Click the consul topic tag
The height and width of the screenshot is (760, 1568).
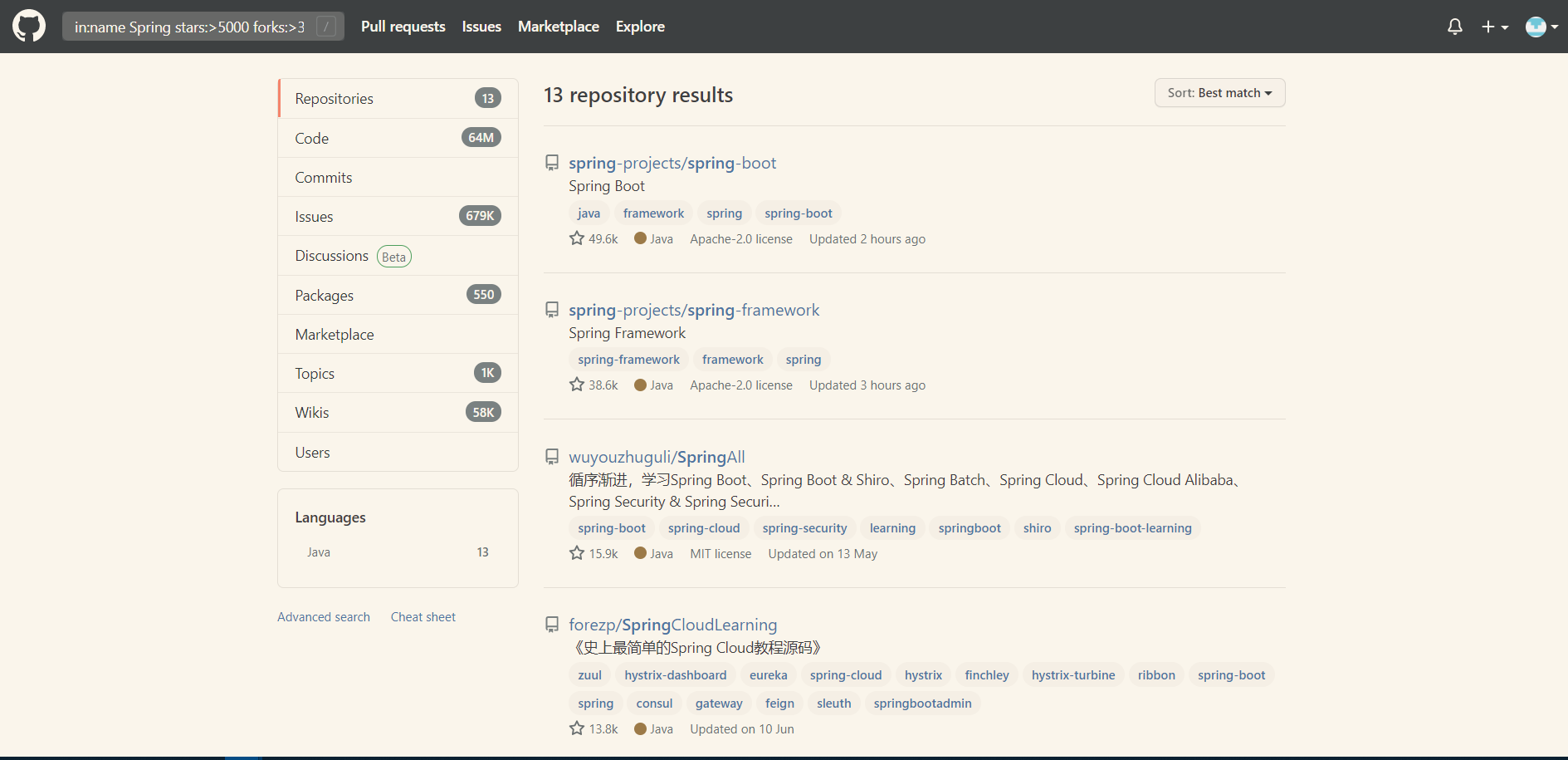pos(654,704)
